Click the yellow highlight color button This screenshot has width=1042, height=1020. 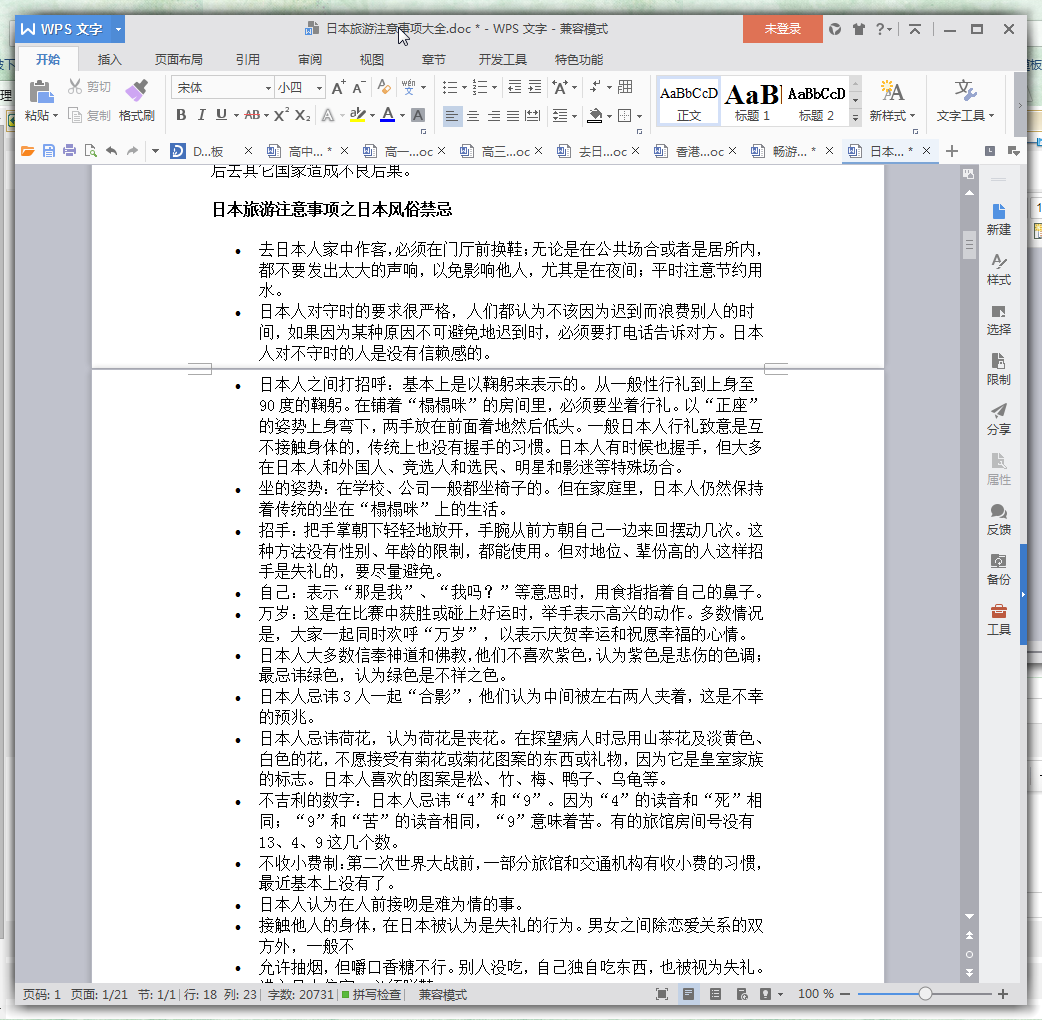[358, 115]
